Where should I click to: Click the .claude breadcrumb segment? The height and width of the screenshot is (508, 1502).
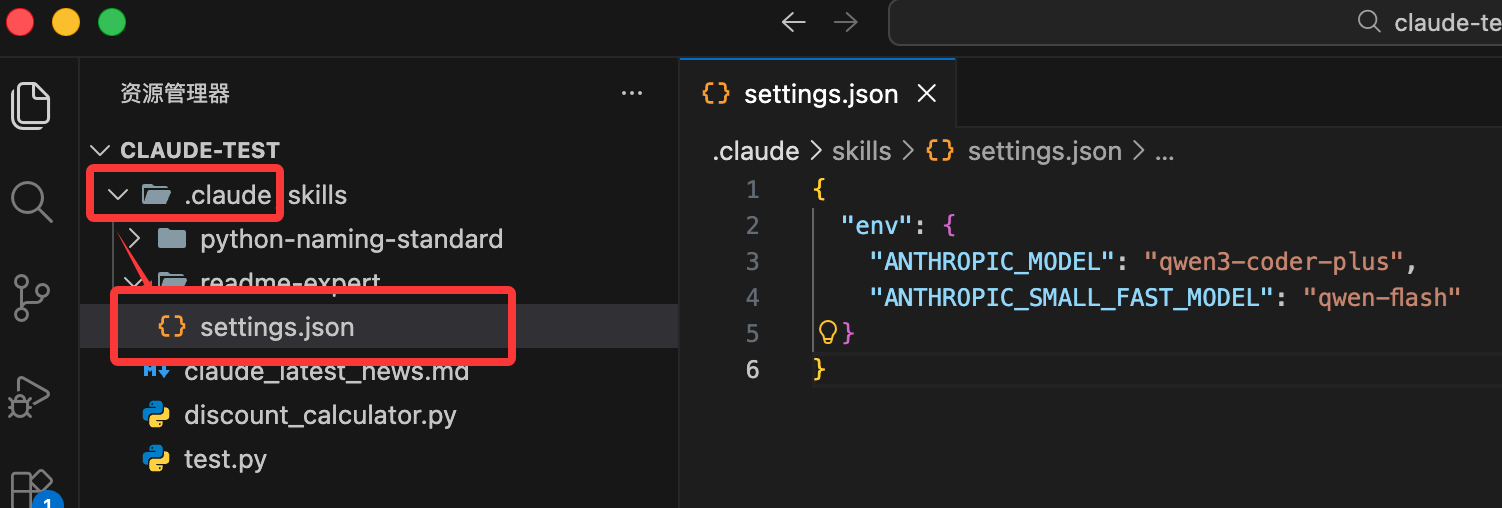[x=755, y=151]
